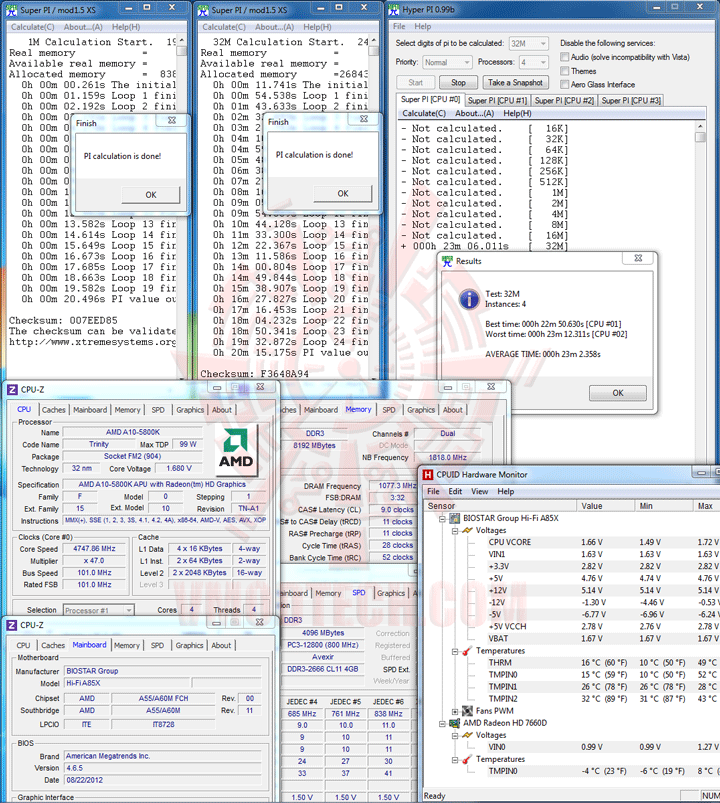Viewport: 720px width, 803px height.
Task: Collapse the Radeon Voltages tree node
Action: (x=455, y=736)
